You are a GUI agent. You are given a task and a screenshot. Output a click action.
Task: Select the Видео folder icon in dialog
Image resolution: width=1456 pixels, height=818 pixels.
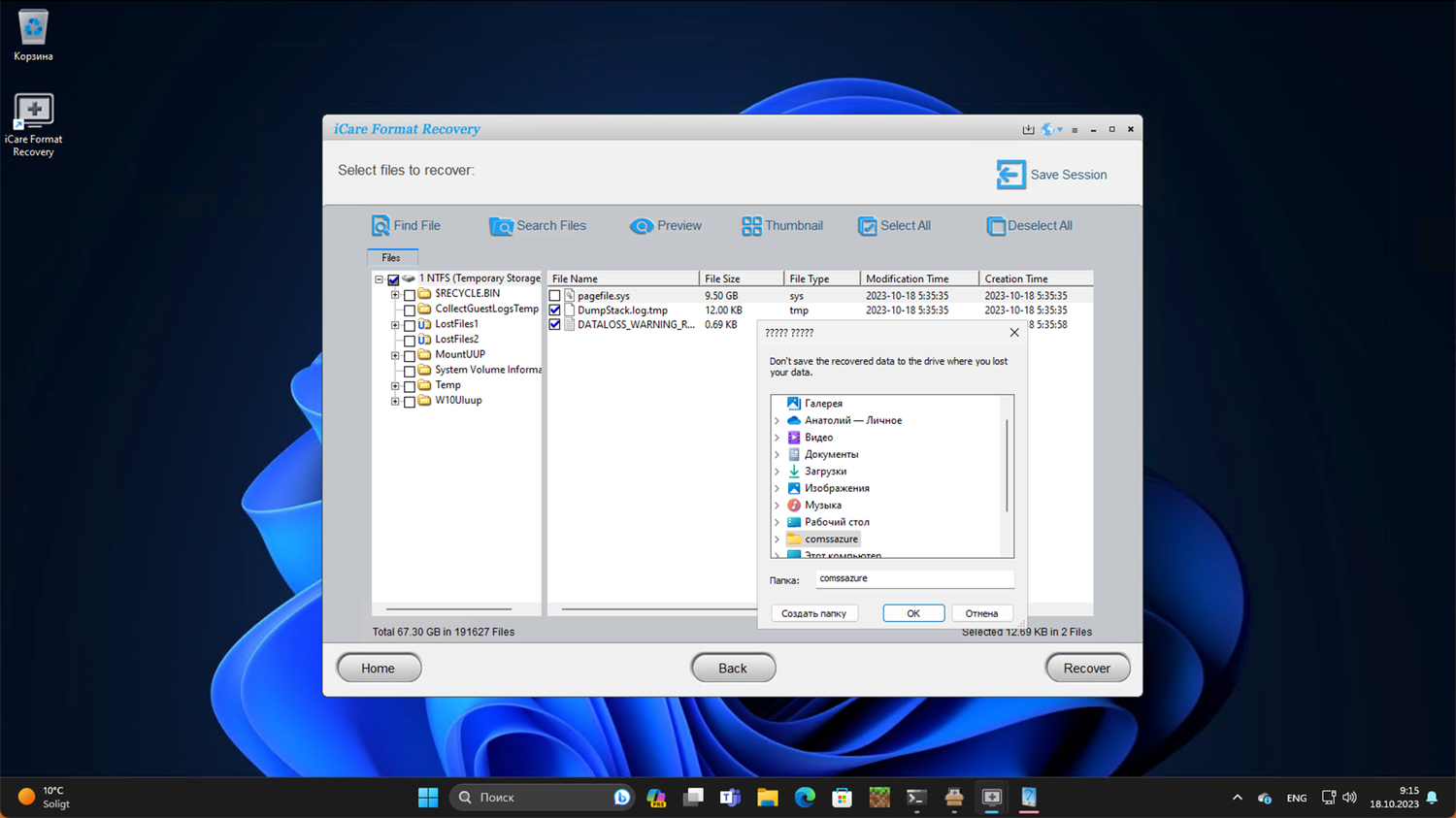pyautogui.click(x=793, y=438)
